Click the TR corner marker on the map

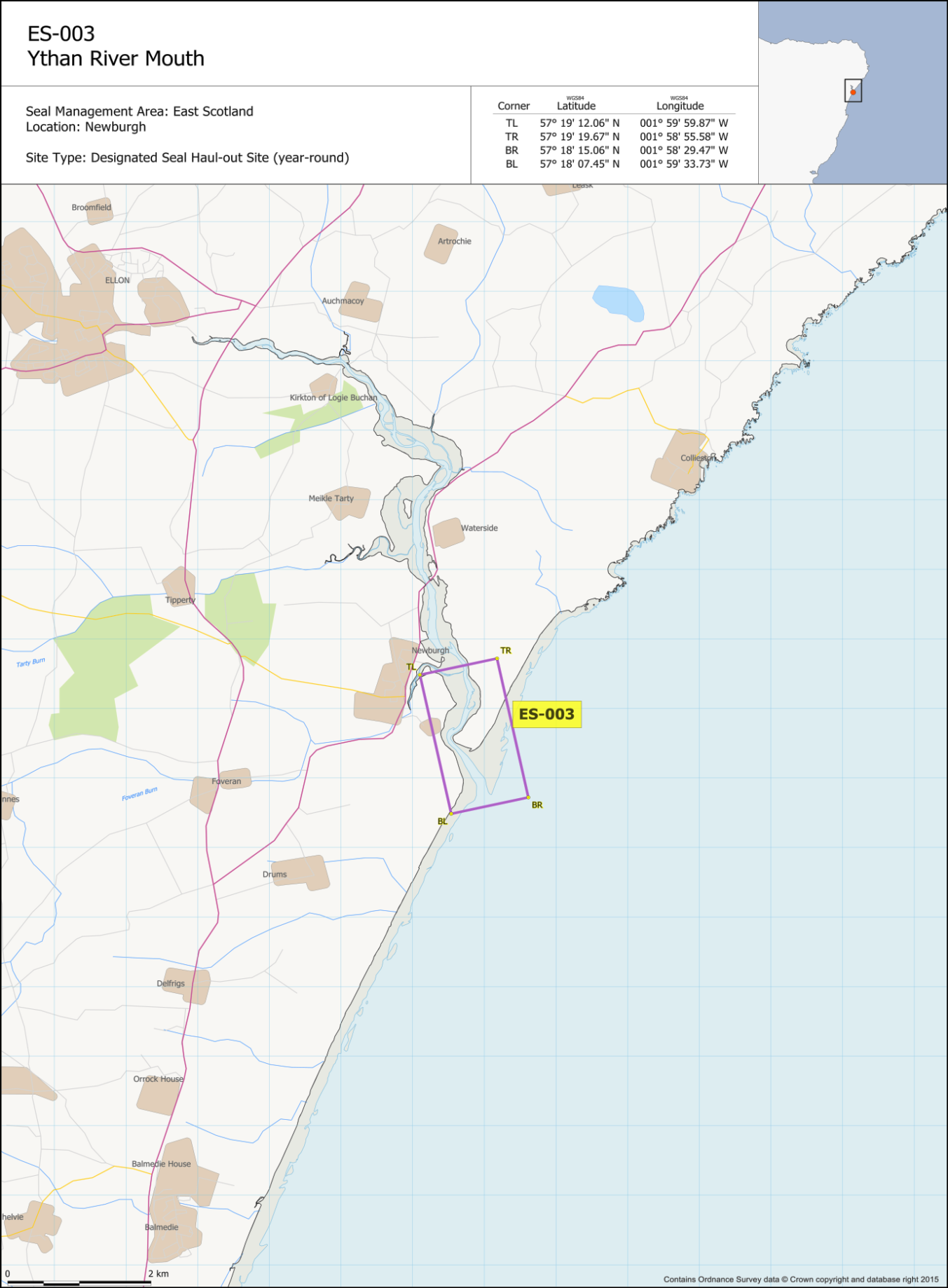(x=497, y=658)
